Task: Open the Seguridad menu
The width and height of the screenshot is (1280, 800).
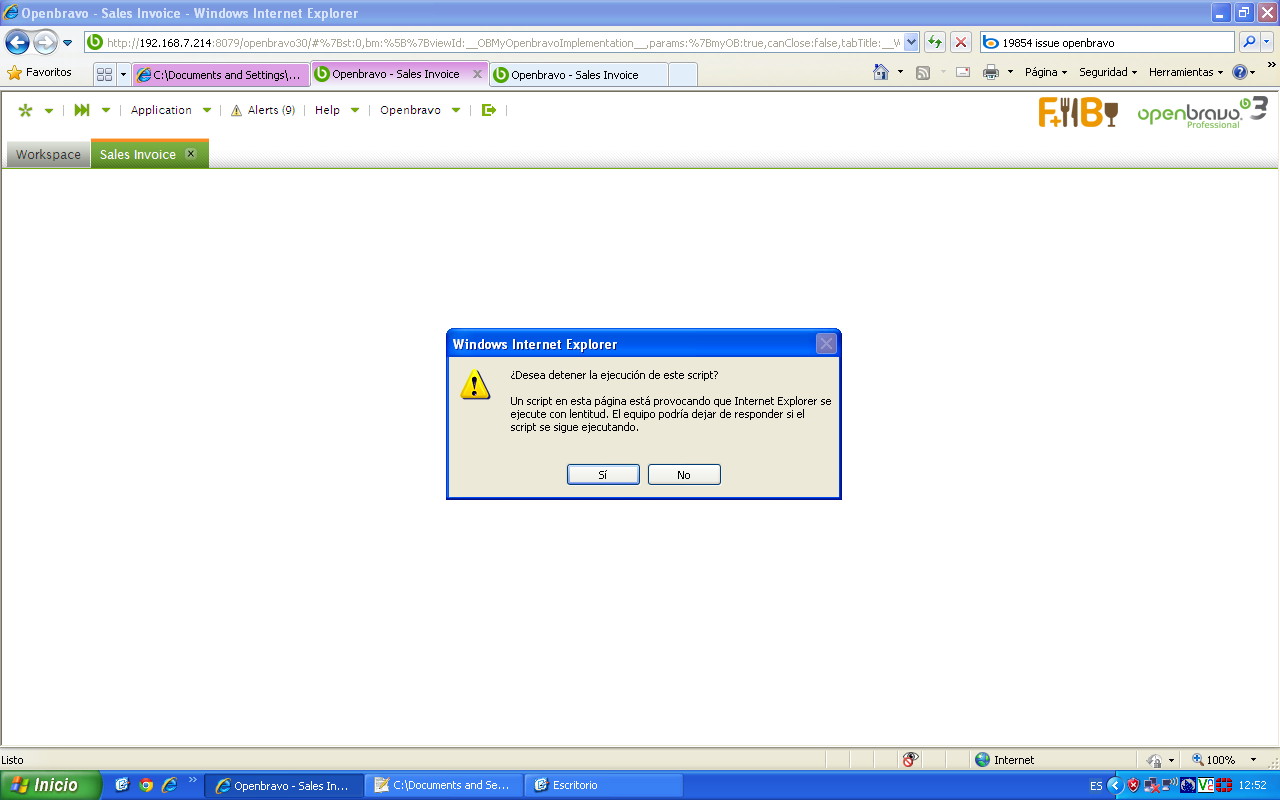Action: (x=1108, y=72)
